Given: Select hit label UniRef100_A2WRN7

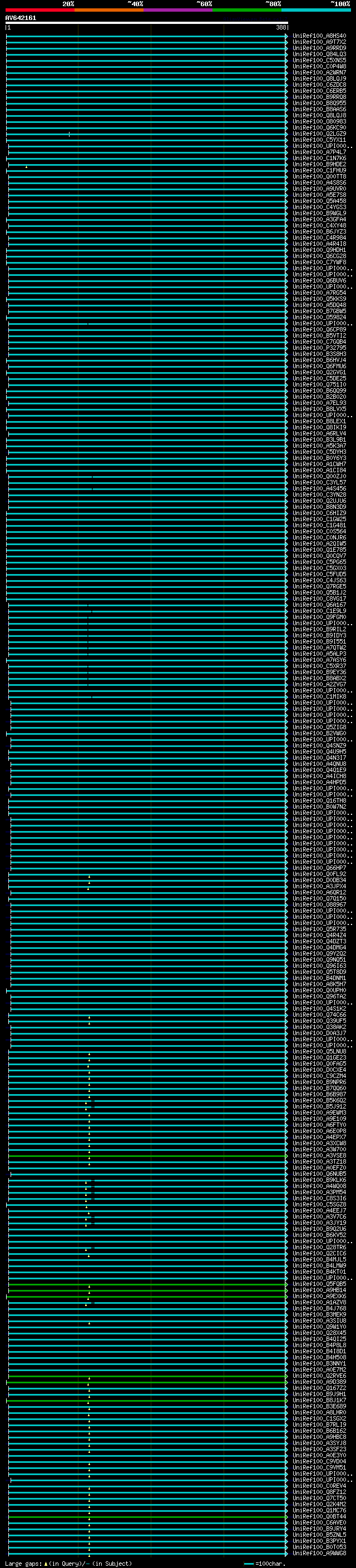Looking at the screenshot, I should [x=319, y=72].
